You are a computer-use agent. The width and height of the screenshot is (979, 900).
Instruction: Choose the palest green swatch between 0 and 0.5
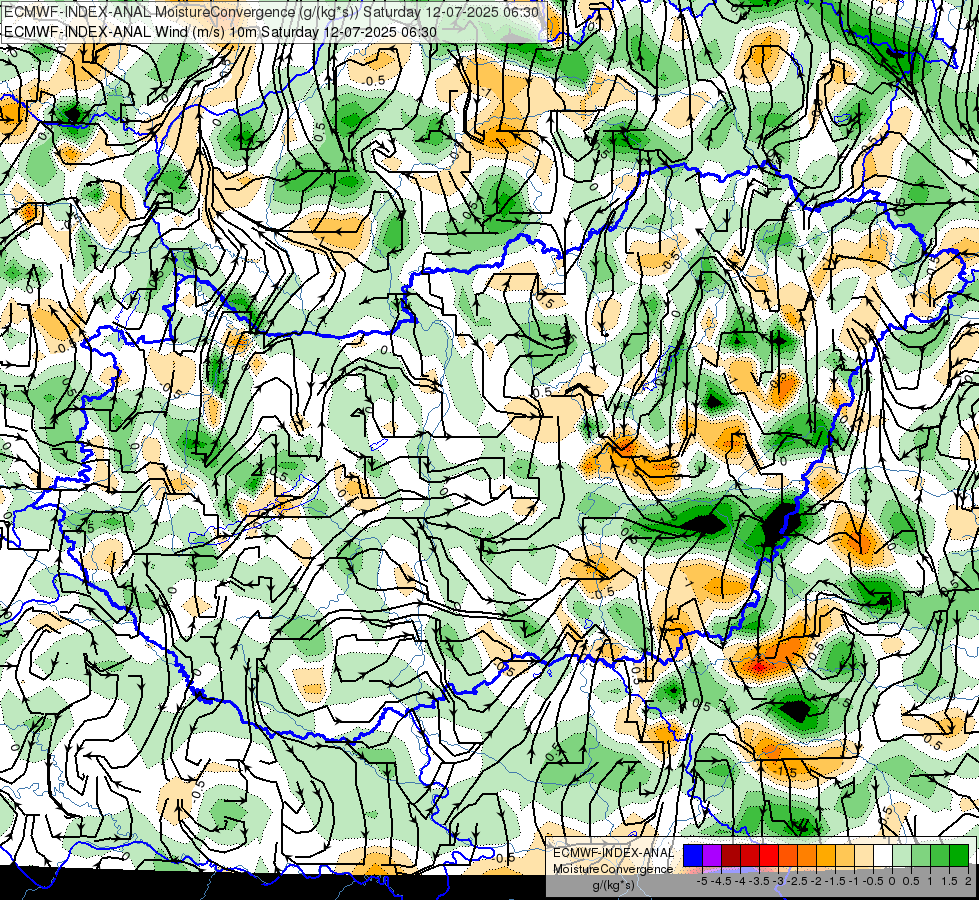902,855
